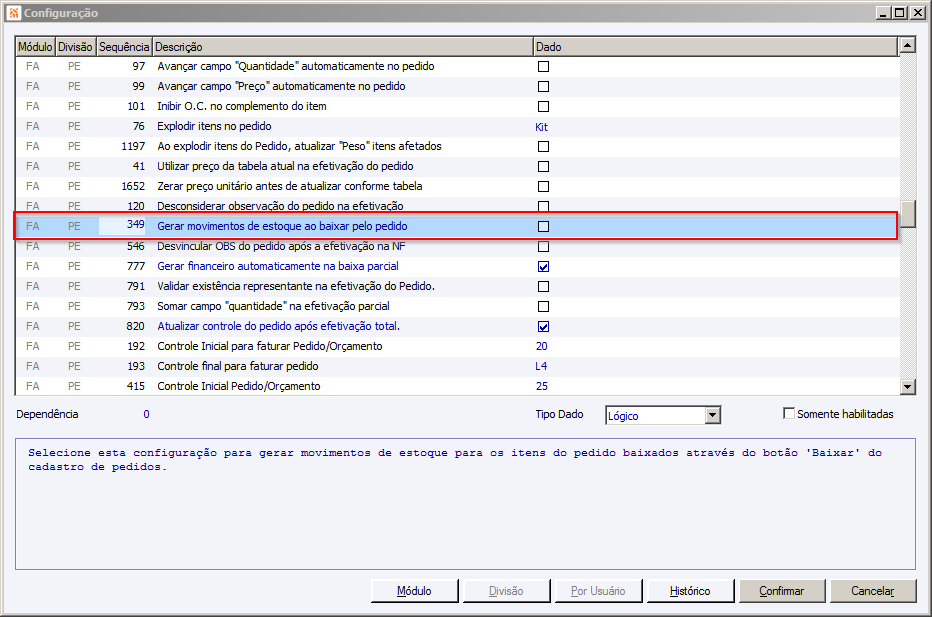
Task: Click the Lógico value in Tipo Dado combo
Action: [623, 416]
